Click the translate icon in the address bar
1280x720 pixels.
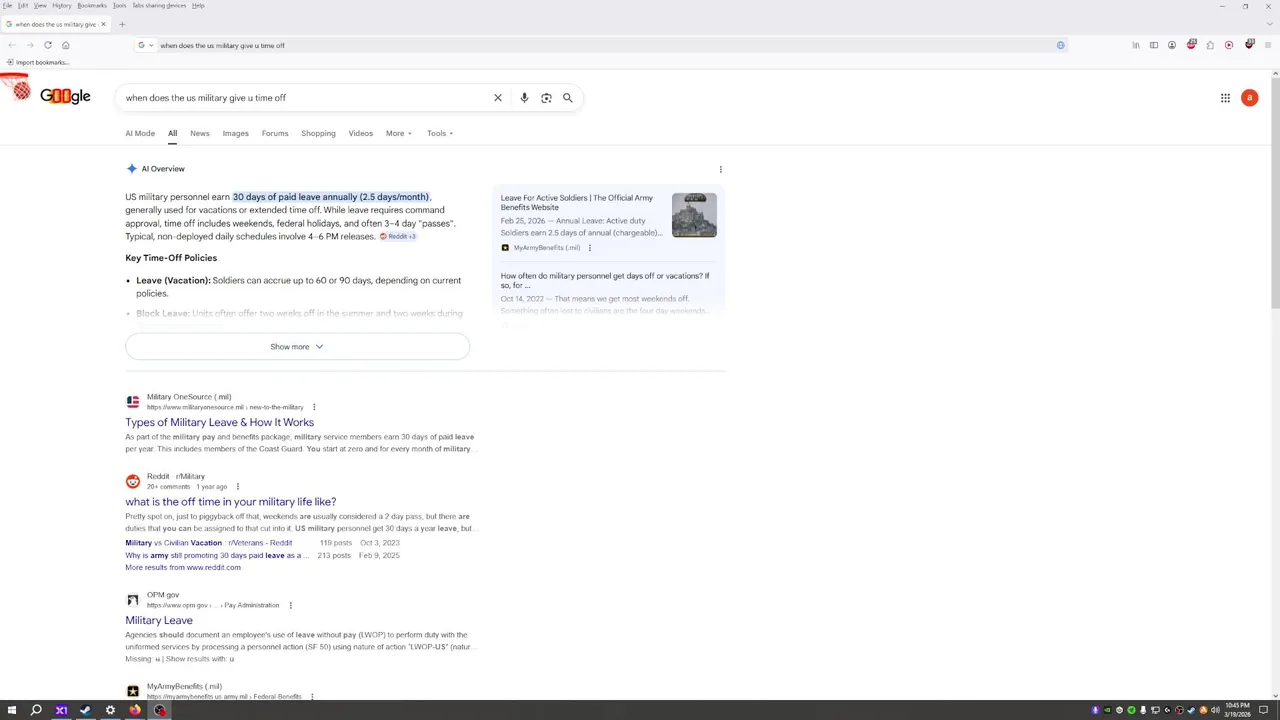pyautogui.click(x=1061, y=45)
